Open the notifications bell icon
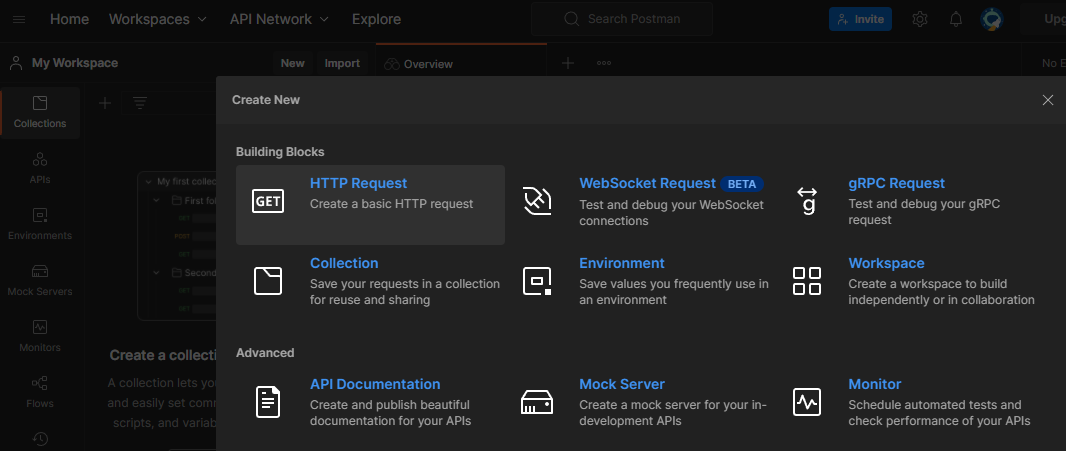Viewport: 1066px width, 451px height. point(956,19)
